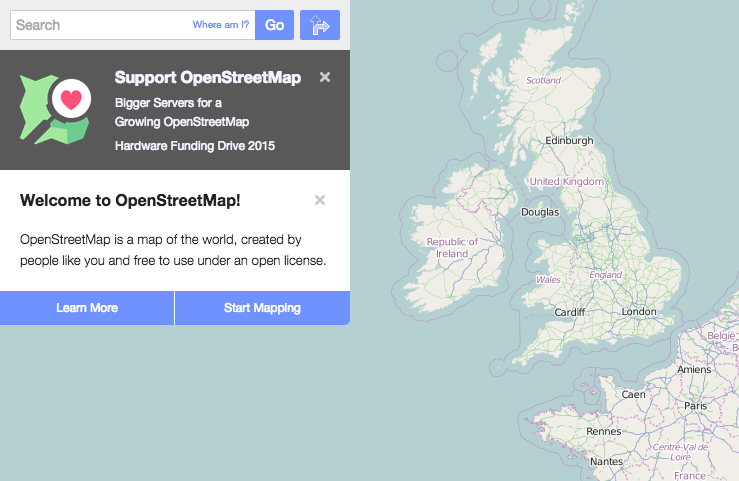The image size is (739, 481).
Task: Close the Support OpenStreetMap banner
Action: (x=325, y=77)
